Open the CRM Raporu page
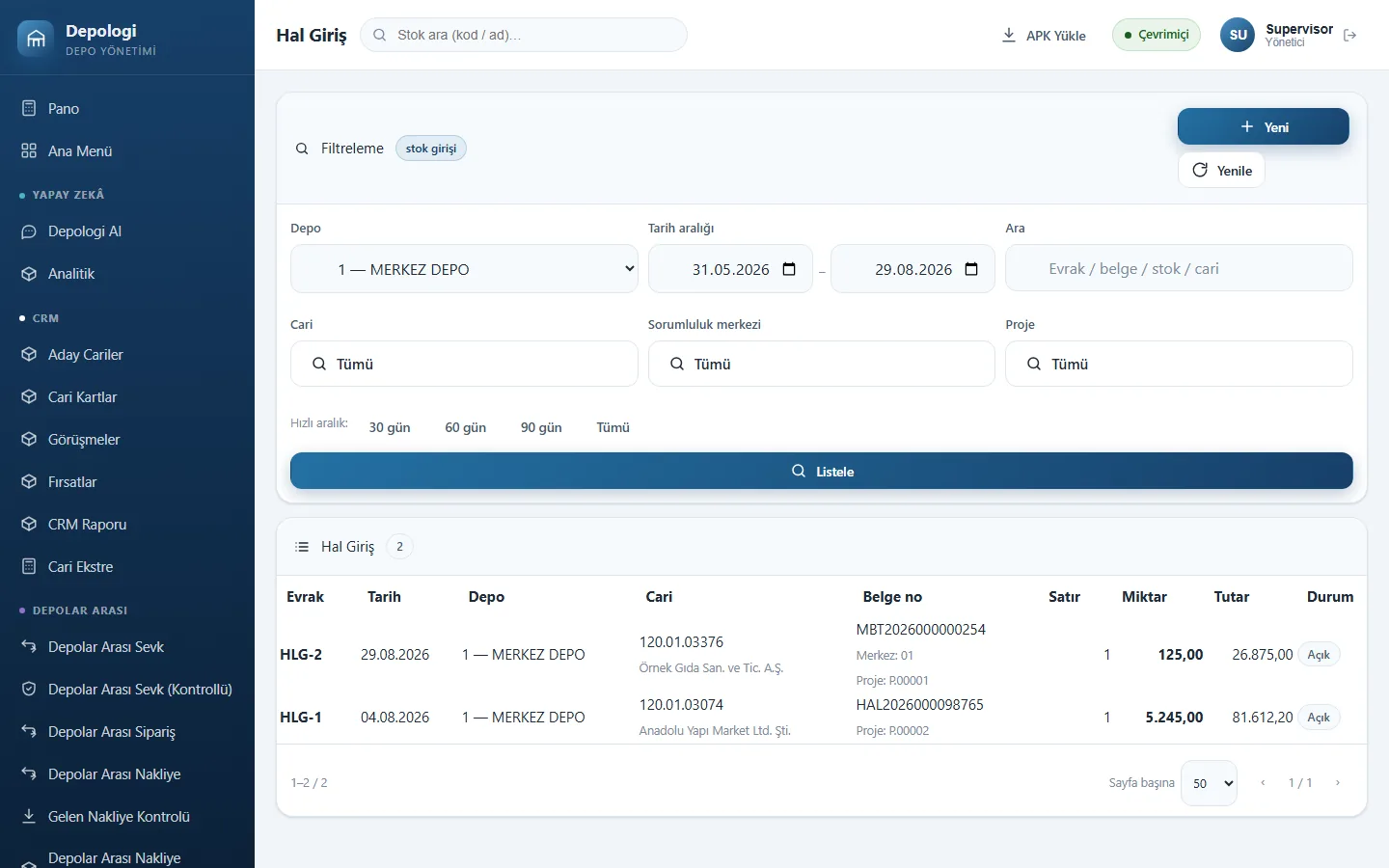The height and width of the screenshot is (868, 1389). point(127,525)
